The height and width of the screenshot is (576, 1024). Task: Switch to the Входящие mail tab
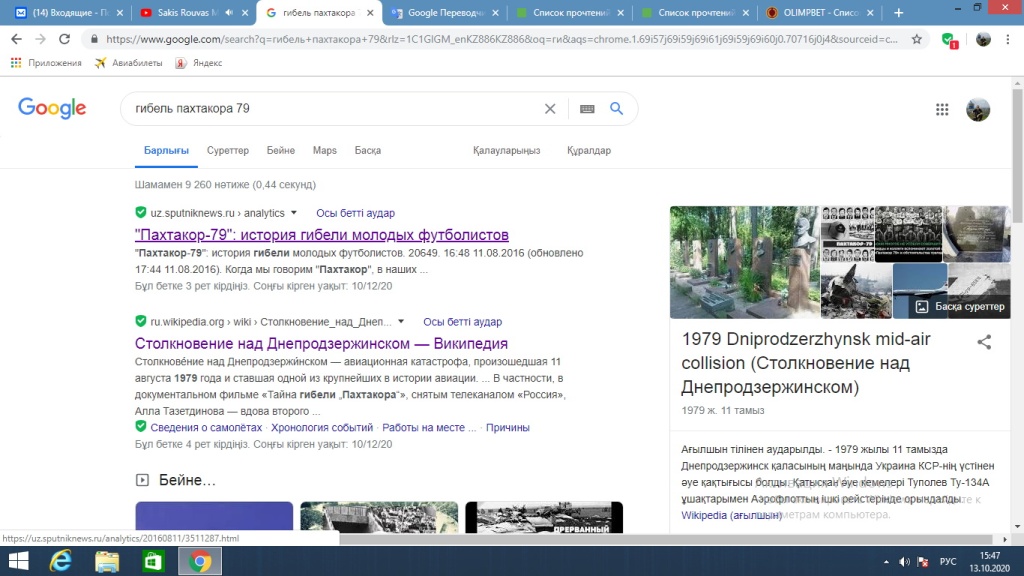pos(69,12)
